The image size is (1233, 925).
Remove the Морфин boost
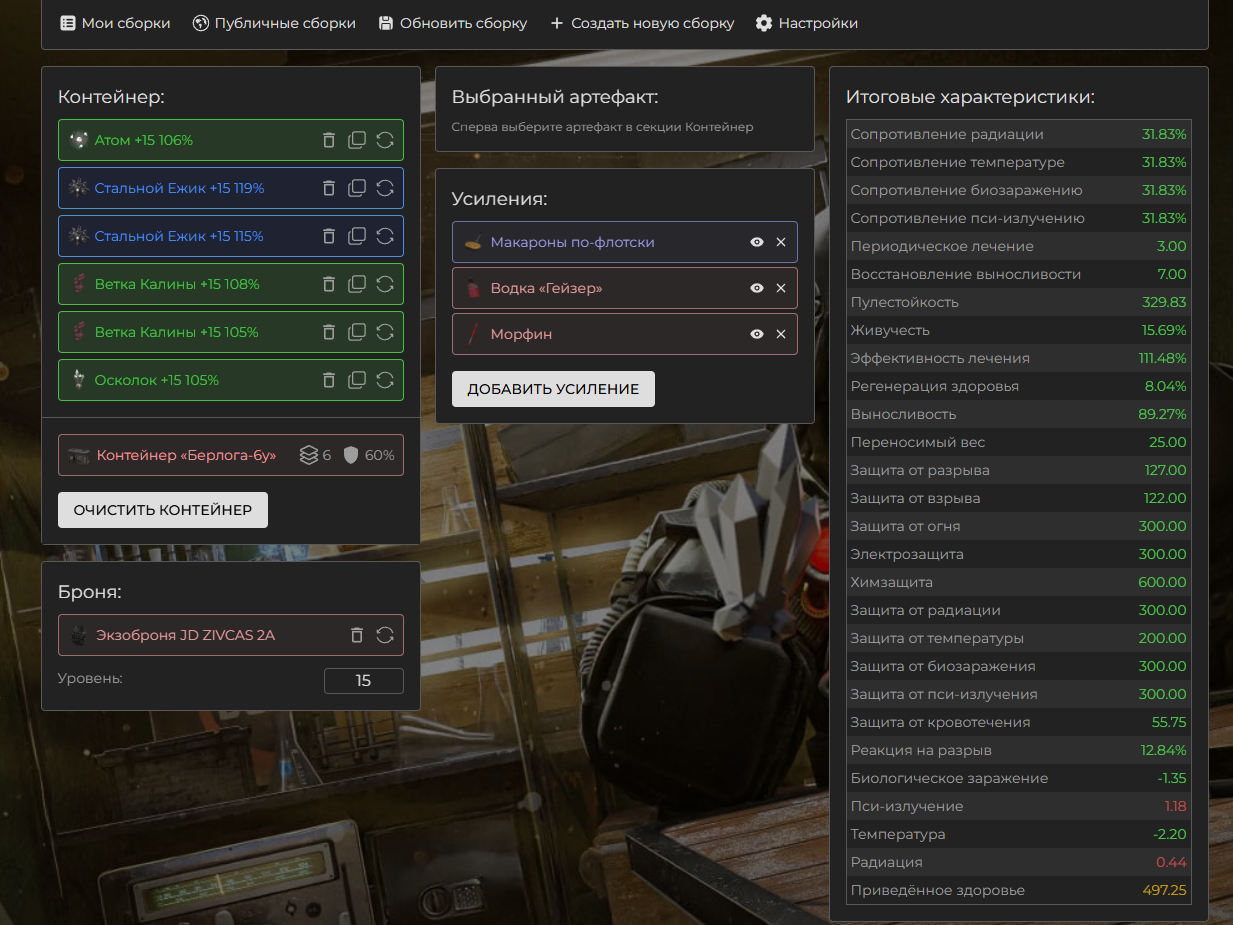(781, 334)
